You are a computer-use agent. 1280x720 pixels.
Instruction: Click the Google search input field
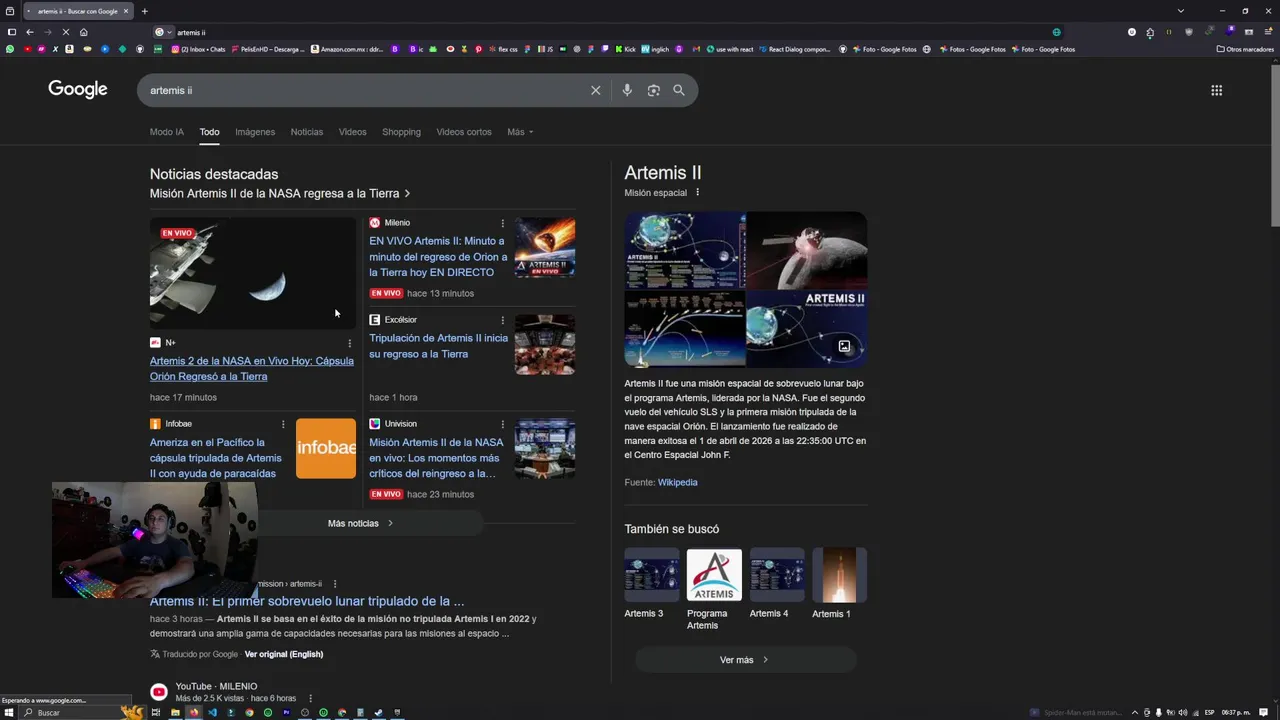pyautogui.click(x=365, y=90)
